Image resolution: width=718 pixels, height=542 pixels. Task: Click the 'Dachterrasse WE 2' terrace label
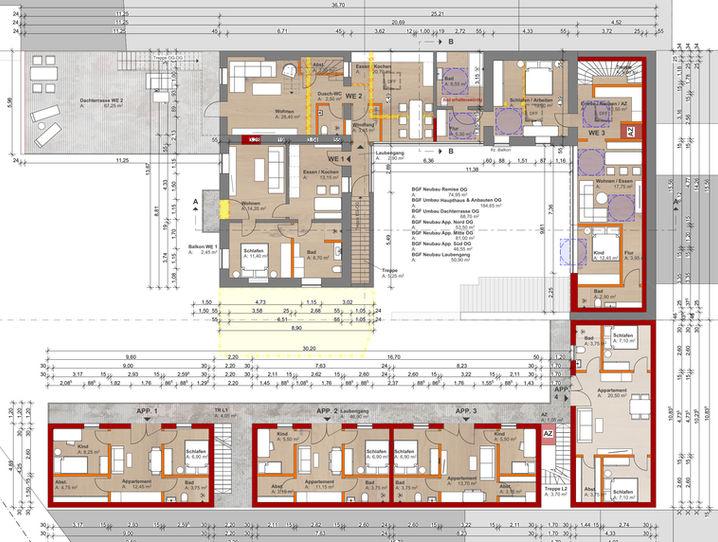[101, 100]
